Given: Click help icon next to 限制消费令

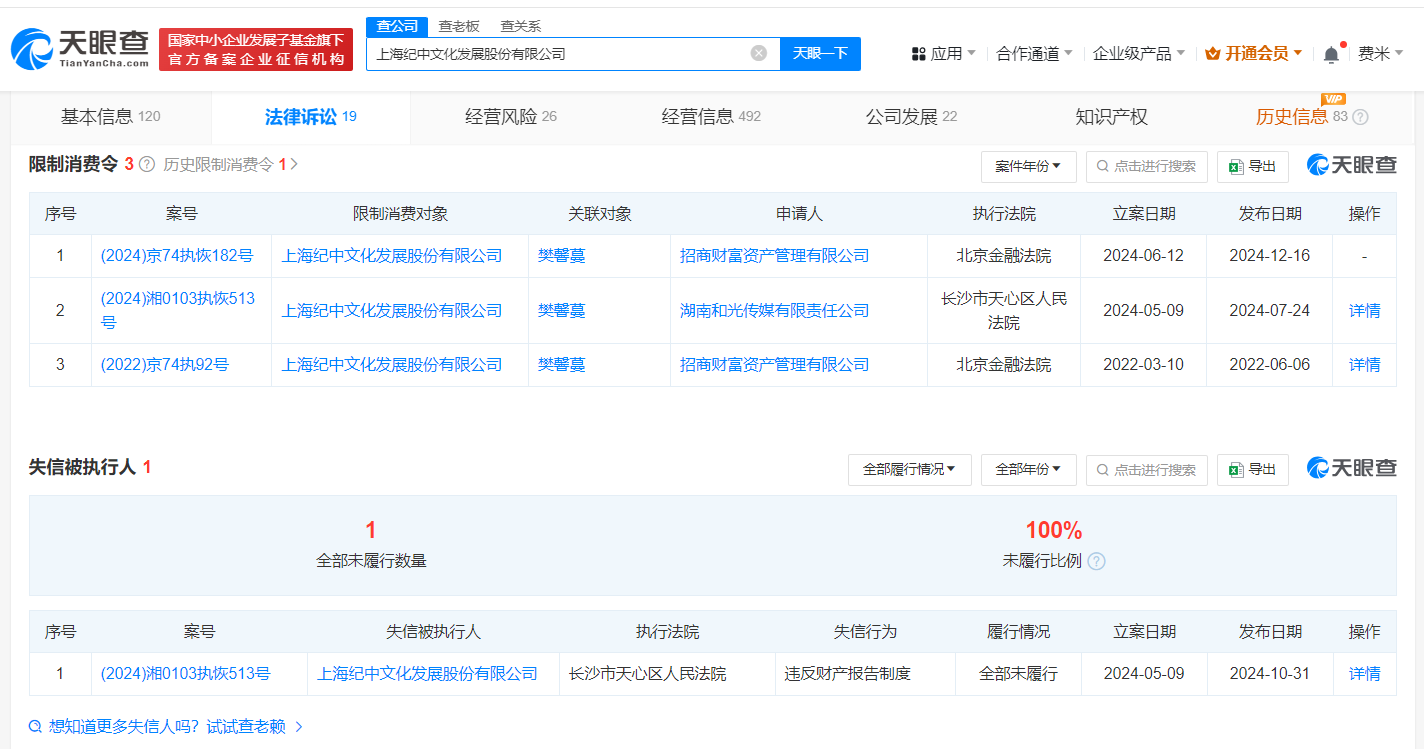Looking at the screenshot, I should [147, 165].
